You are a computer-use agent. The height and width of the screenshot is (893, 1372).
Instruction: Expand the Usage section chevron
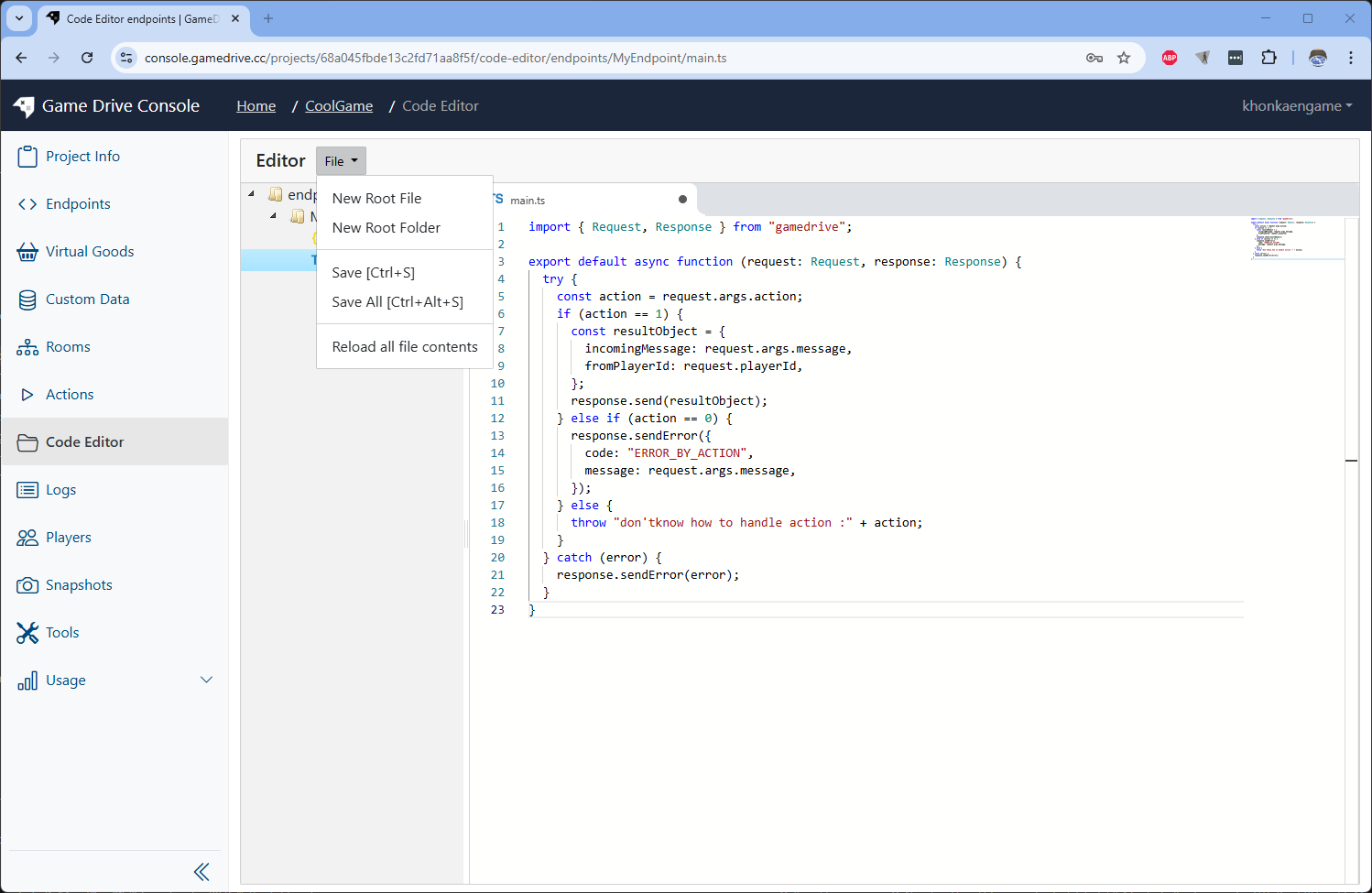207,680
